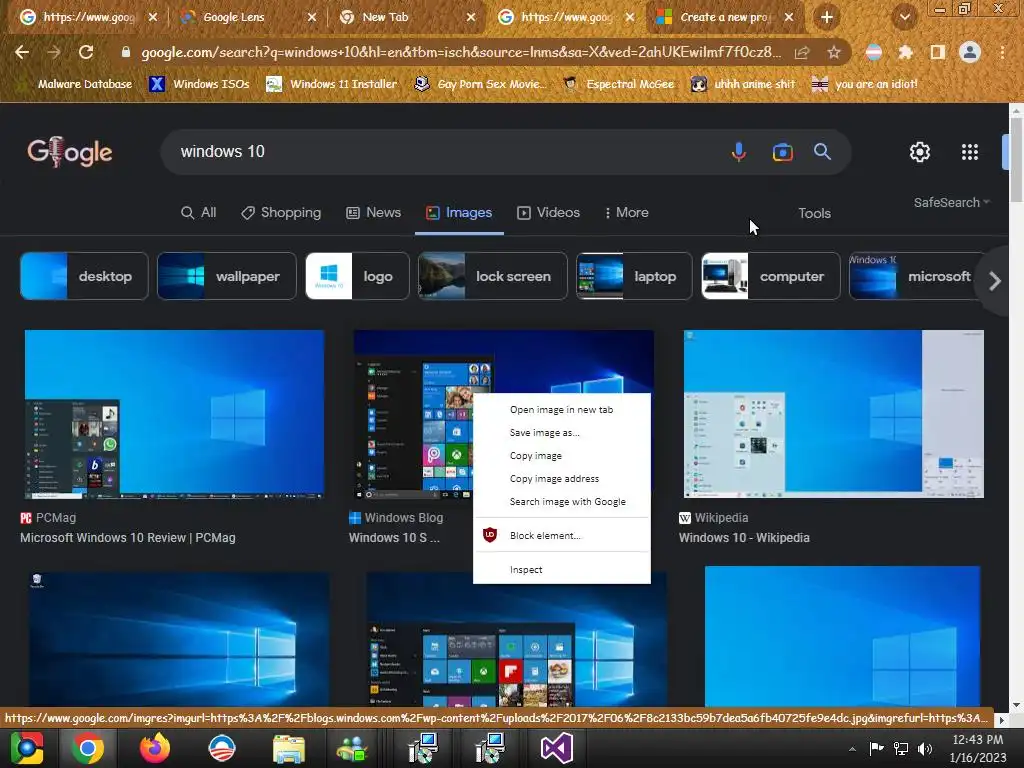Open the Google apps grid
The height and width of the screenshot is (768, 1024).
pyautogui.click(x=970, y=152)
